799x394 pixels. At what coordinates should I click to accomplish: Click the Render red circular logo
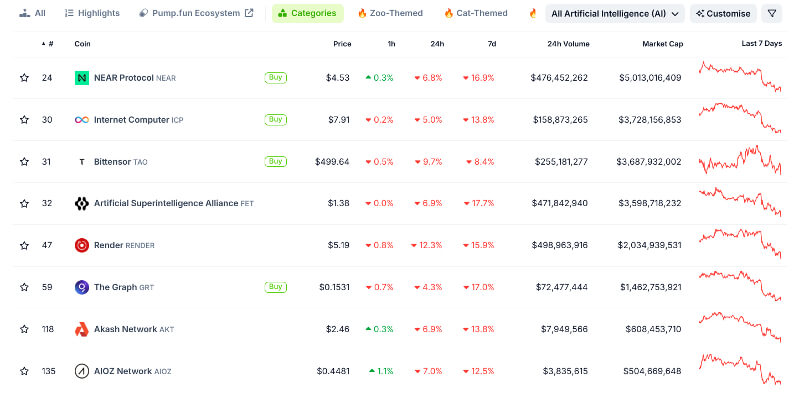tap(82, 245)
